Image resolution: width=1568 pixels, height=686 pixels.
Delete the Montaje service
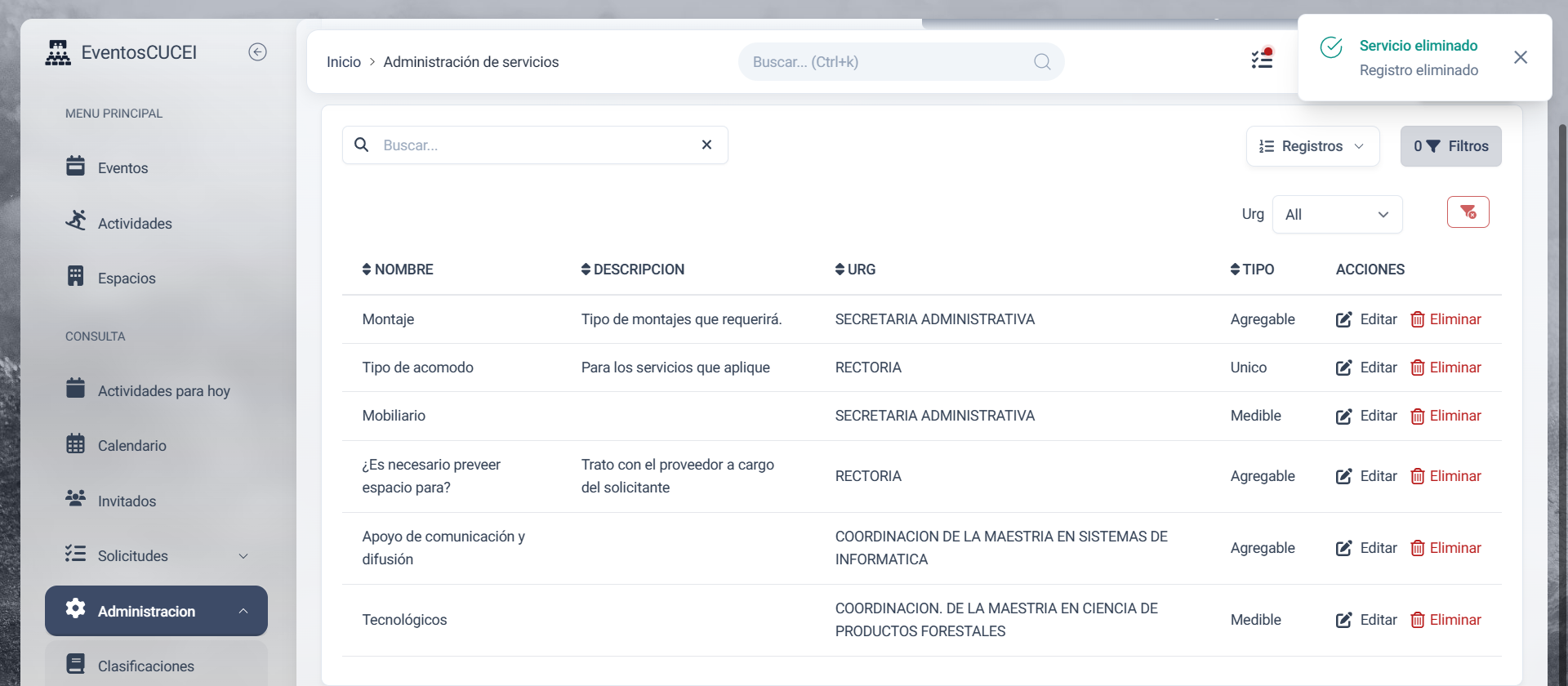coord(1446,319)
